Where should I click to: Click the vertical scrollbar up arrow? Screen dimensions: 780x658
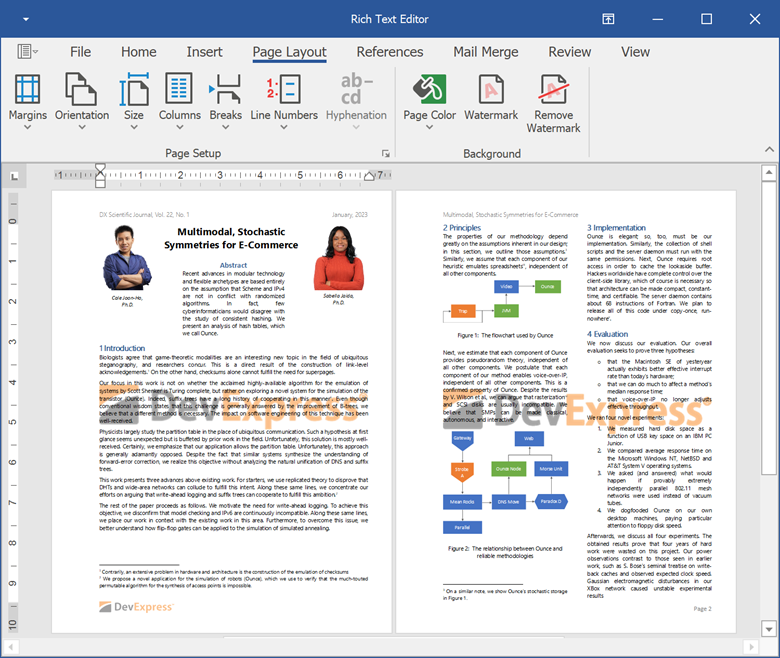[x=769, y=173]
